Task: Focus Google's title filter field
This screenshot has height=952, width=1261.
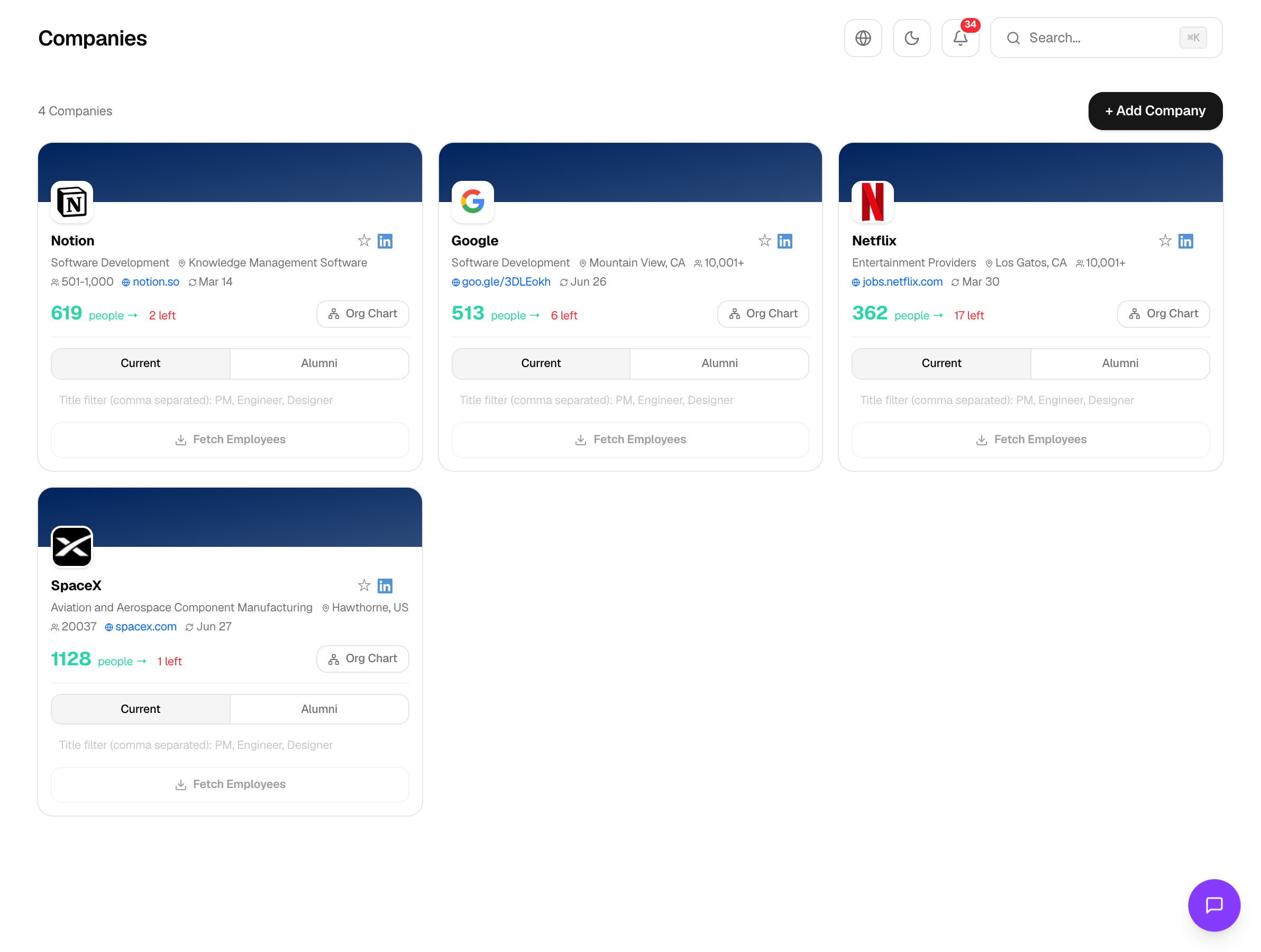Action: (x=630, y=400)
